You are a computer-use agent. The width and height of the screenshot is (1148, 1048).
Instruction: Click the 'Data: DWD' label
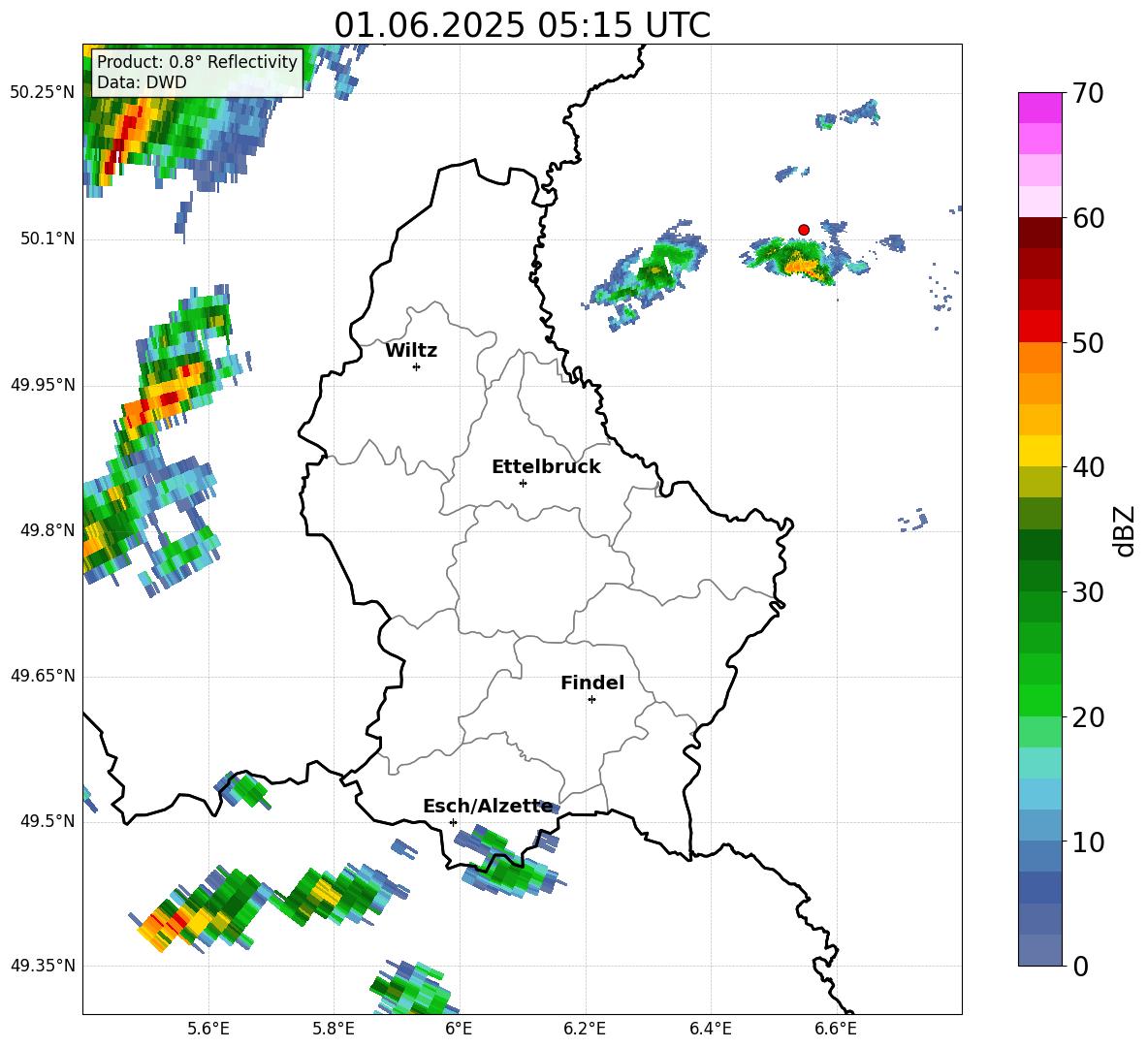[142, 82]
